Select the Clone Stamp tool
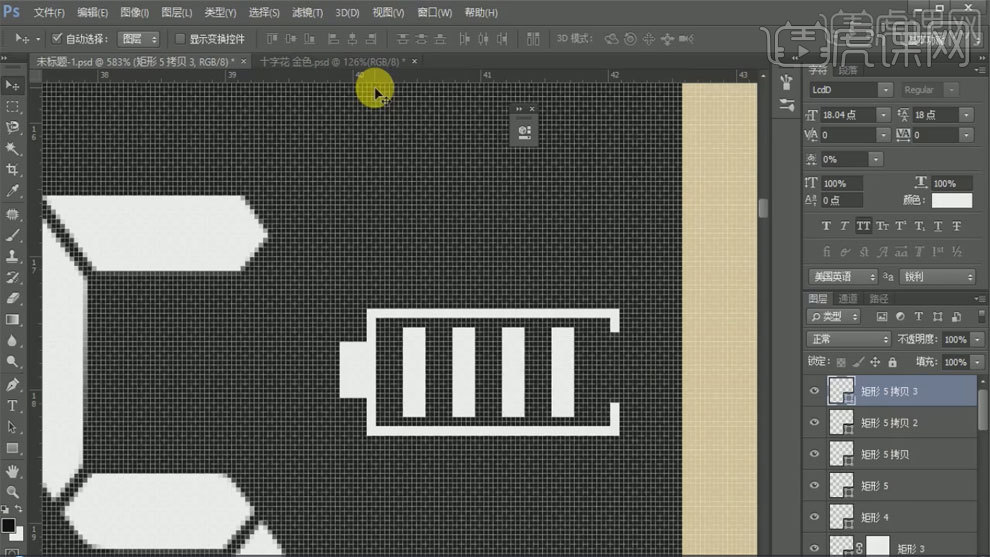This screenshot has width=990, height=557. point(12,256)
